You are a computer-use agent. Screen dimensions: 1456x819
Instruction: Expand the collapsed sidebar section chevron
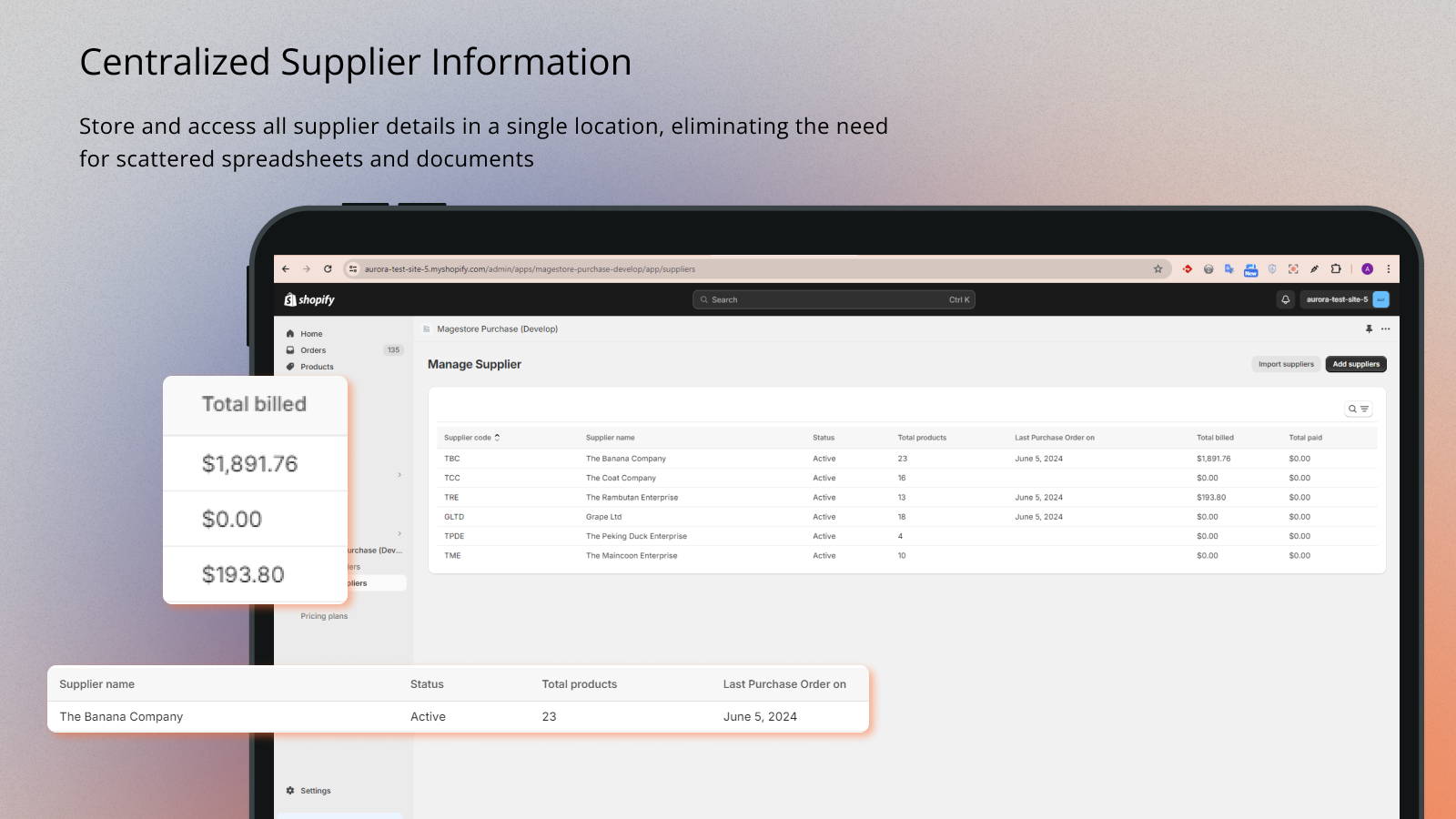point(399,474)
